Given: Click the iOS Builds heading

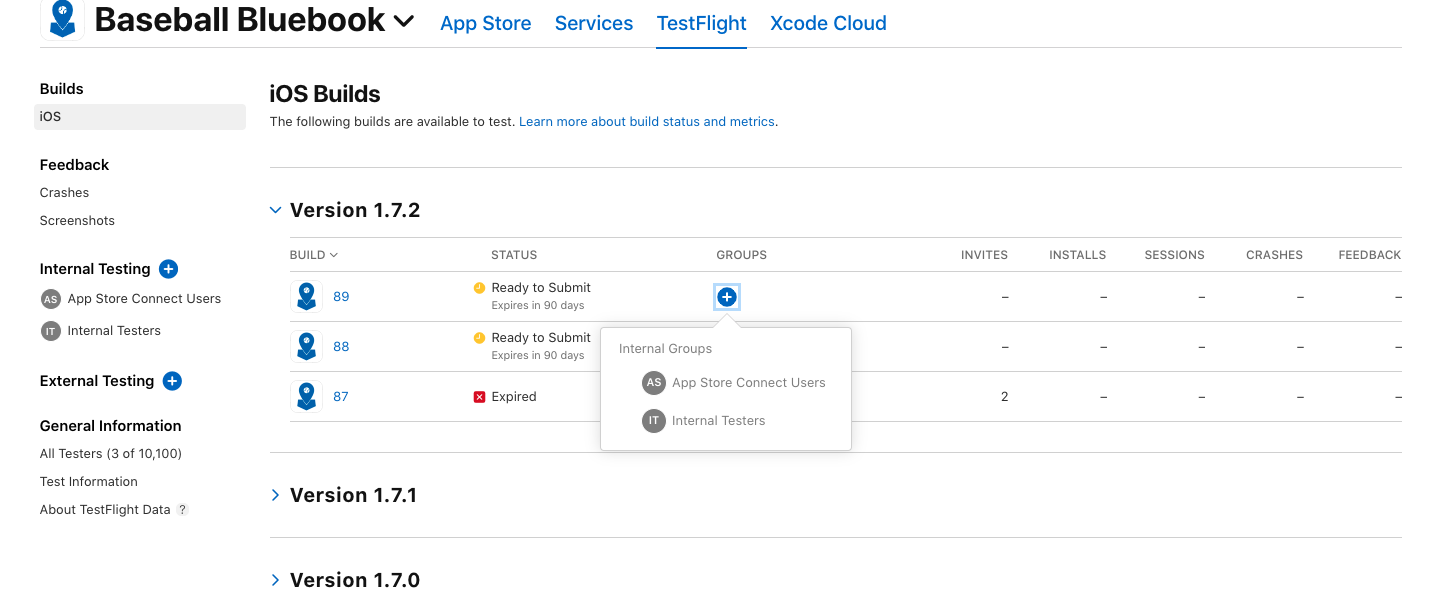Looking at the screenshot, I should coord(325,94).
